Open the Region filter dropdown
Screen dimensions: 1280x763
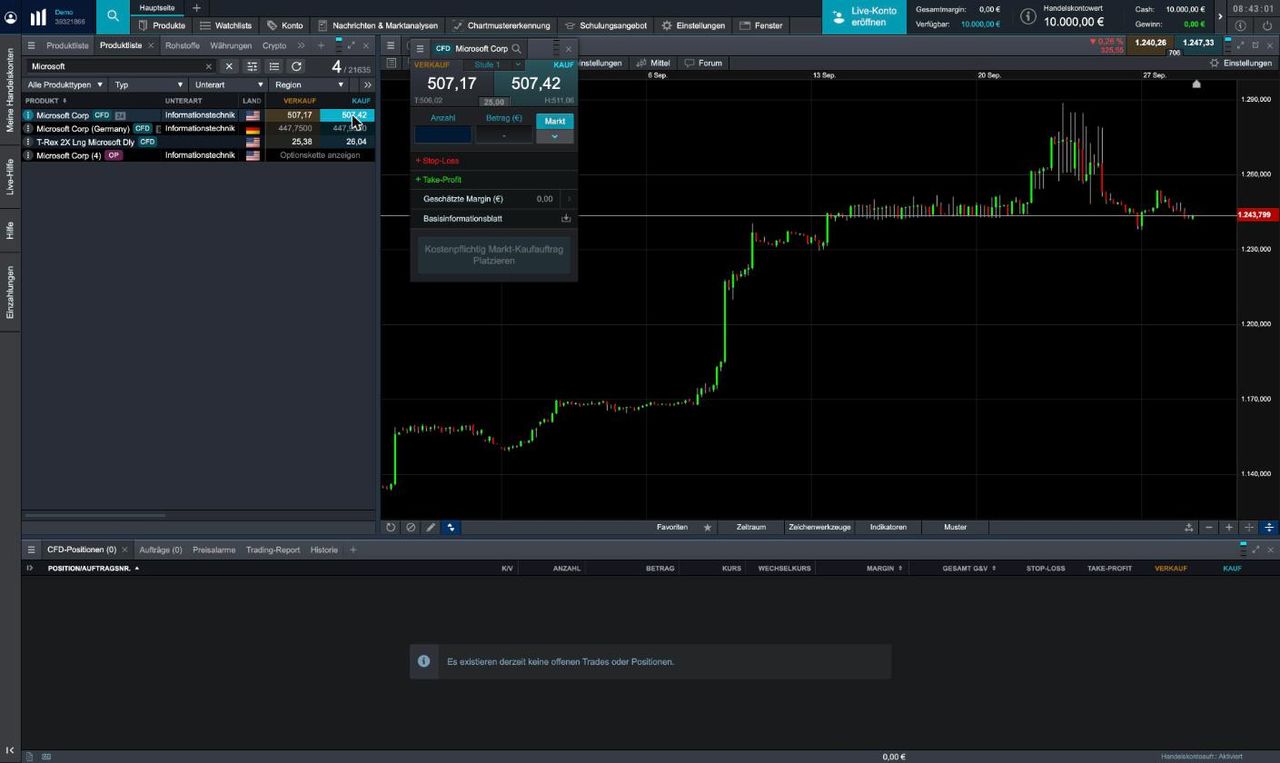tap(309, 85)
